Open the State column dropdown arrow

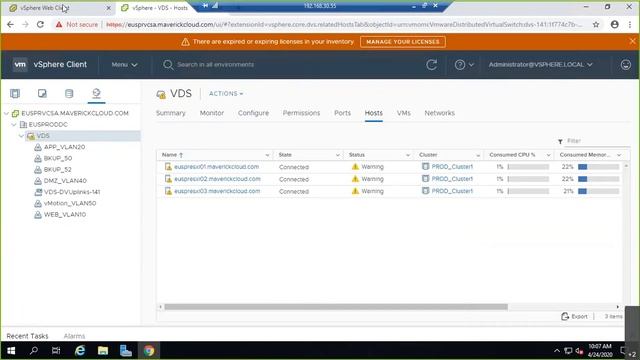pyautogui.click(x=338, y=155)
